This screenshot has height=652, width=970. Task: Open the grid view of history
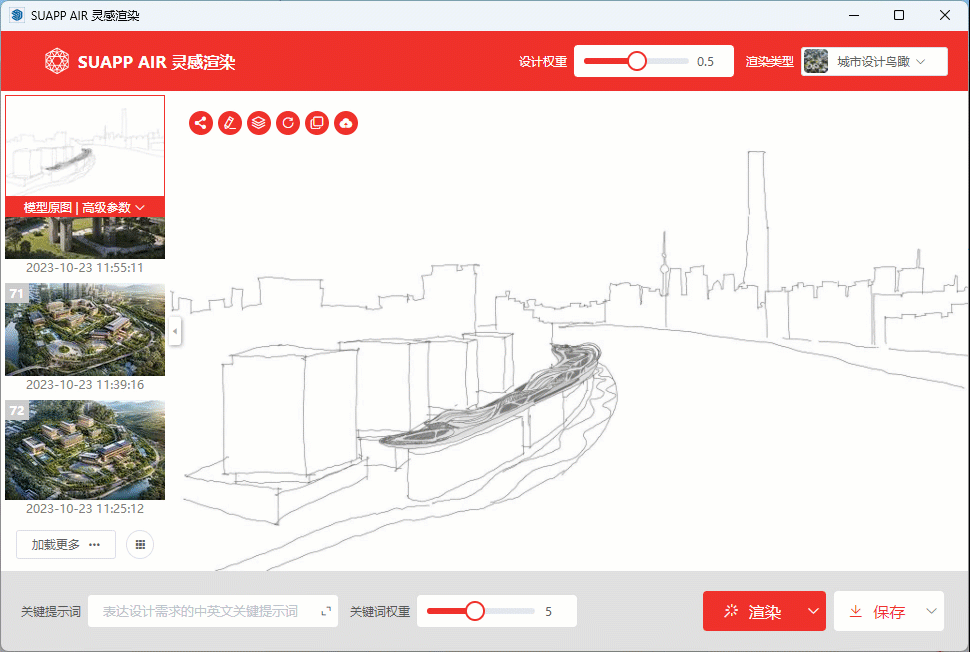pyautogui.click(x=140, y=544)
